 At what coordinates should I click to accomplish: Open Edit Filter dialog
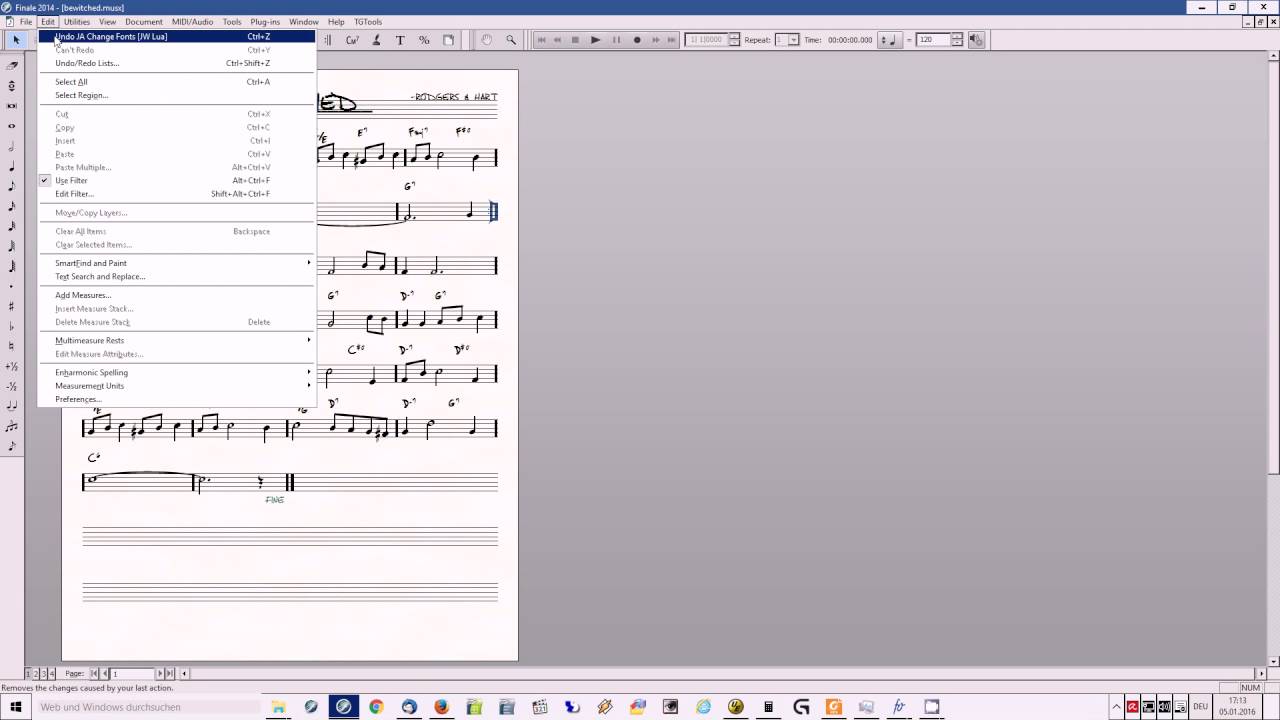[x=176, y=194]
